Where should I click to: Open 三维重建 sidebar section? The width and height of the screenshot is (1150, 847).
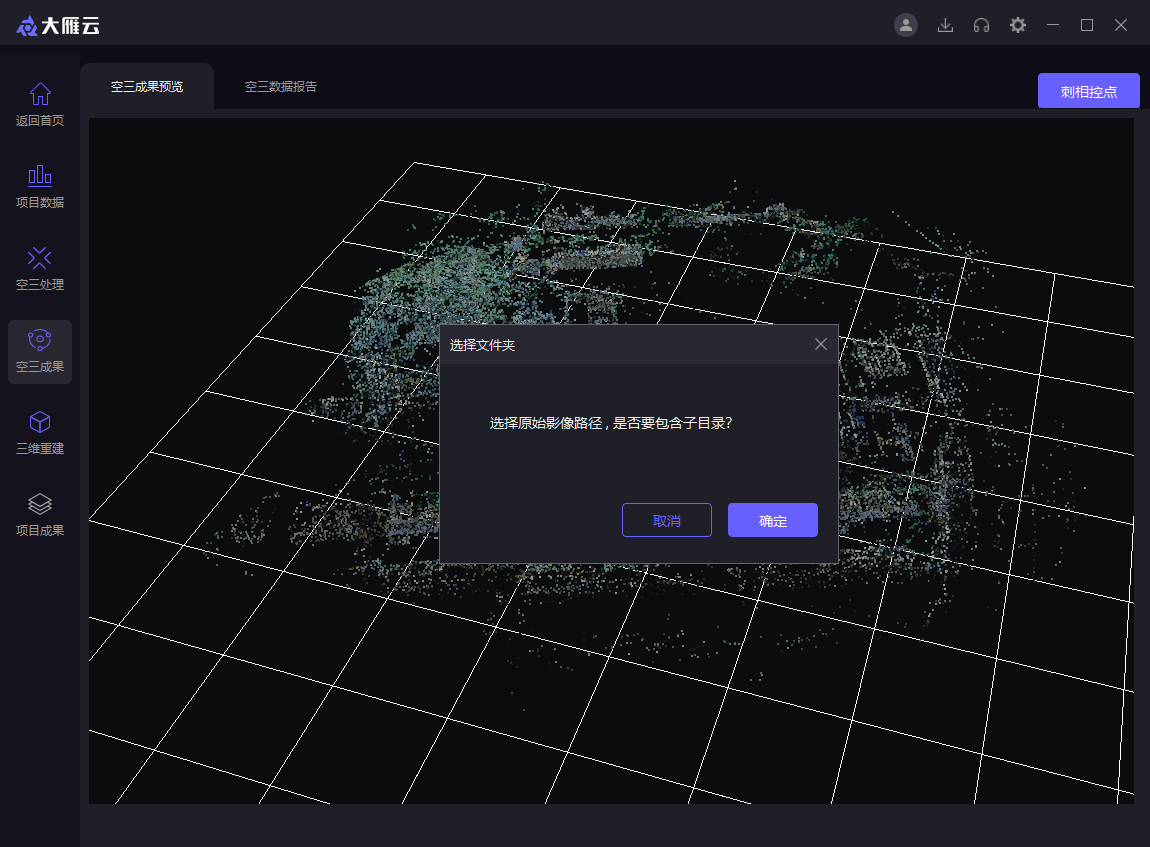pos(40,433)
